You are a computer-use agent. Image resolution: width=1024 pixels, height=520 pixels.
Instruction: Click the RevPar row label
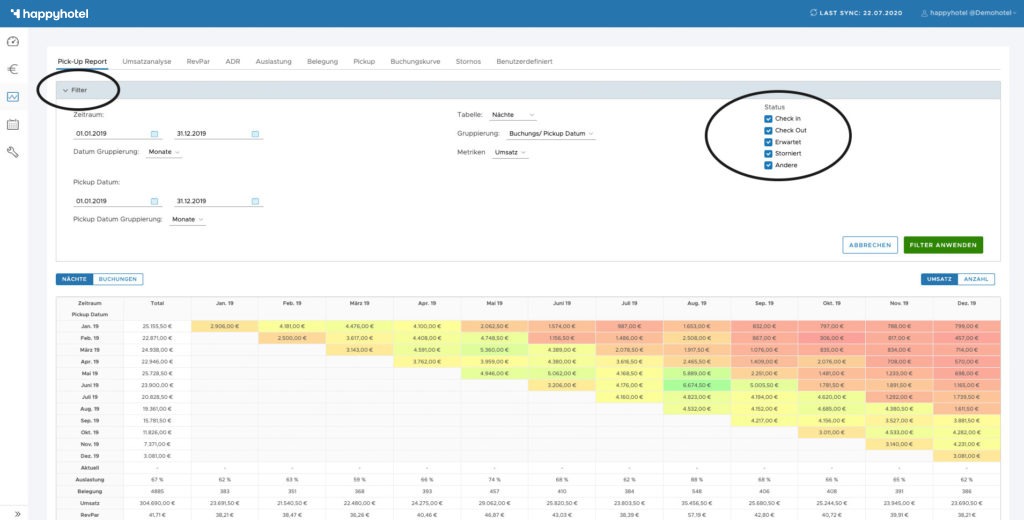89,515
